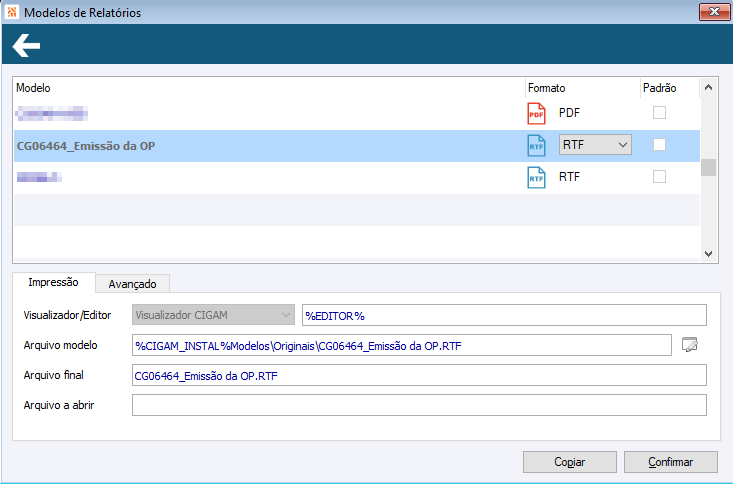Focus the Arquivo modelo path field
The height and width of the screenshot is (484, 733).
pos(402,345)
